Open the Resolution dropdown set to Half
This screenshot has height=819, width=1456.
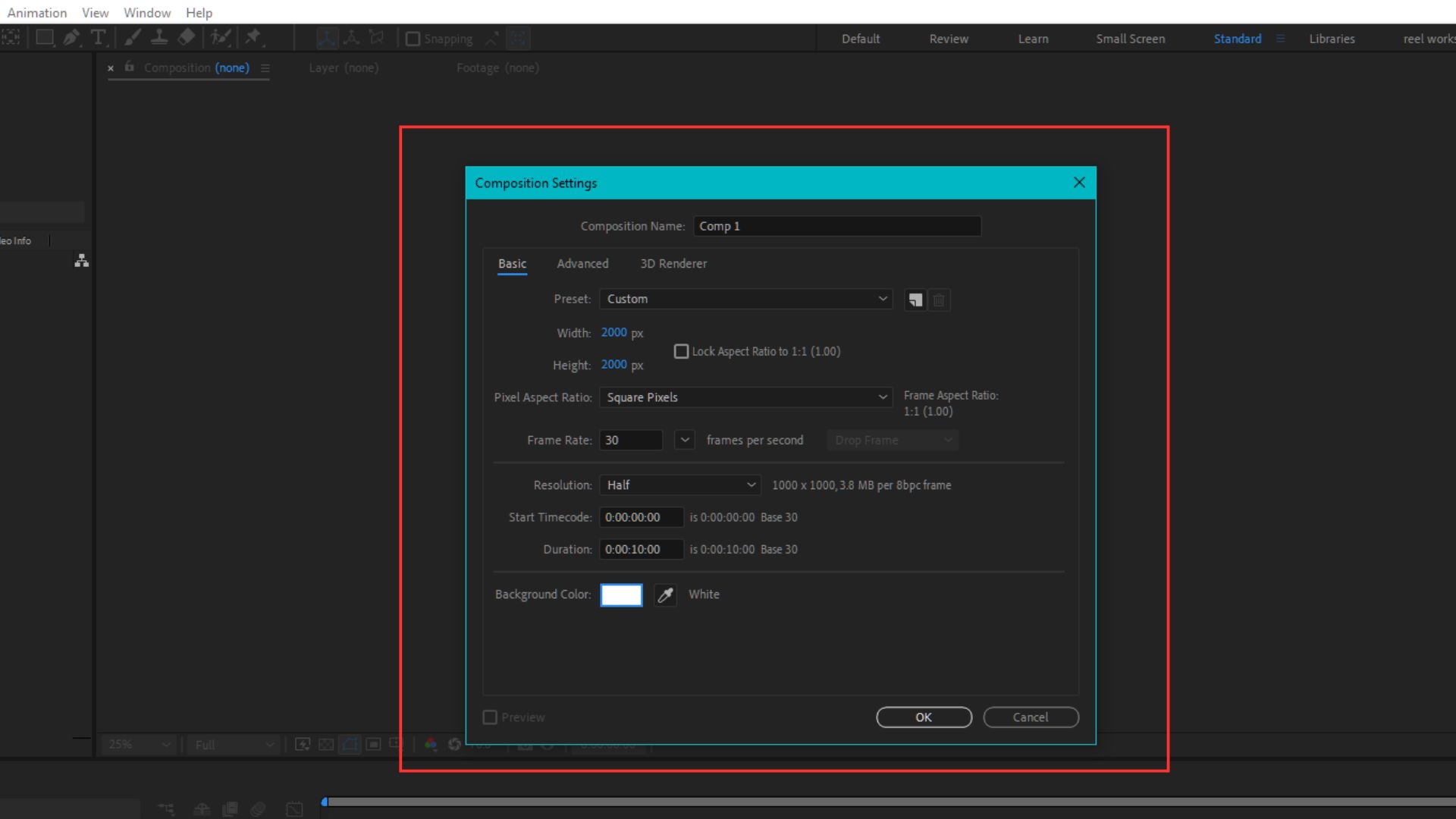click(679, 485)
